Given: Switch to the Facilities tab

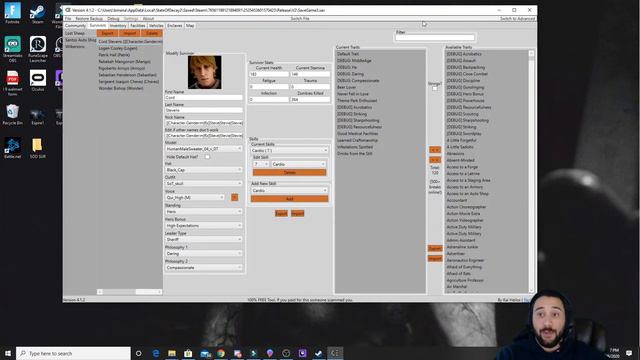Looking at the screenshot, I should pos(138,26).
